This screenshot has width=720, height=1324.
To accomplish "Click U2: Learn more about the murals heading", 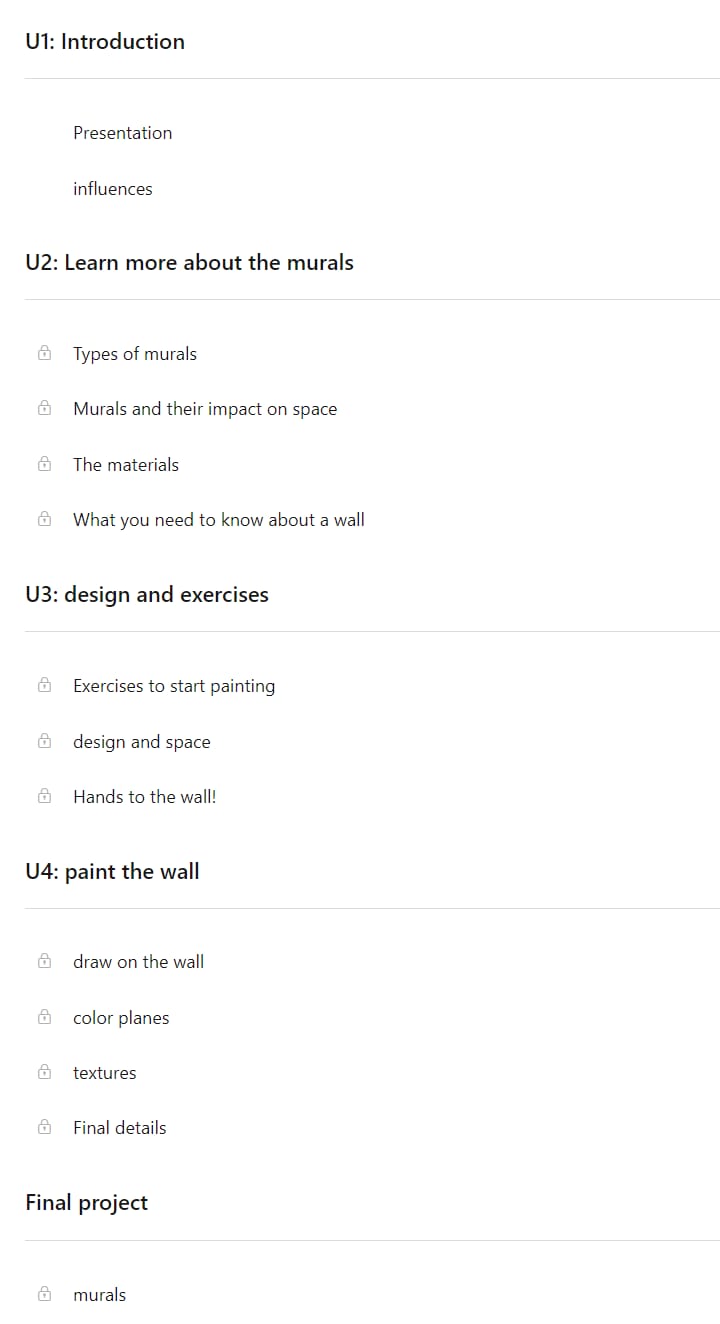I will pos(190,262).
